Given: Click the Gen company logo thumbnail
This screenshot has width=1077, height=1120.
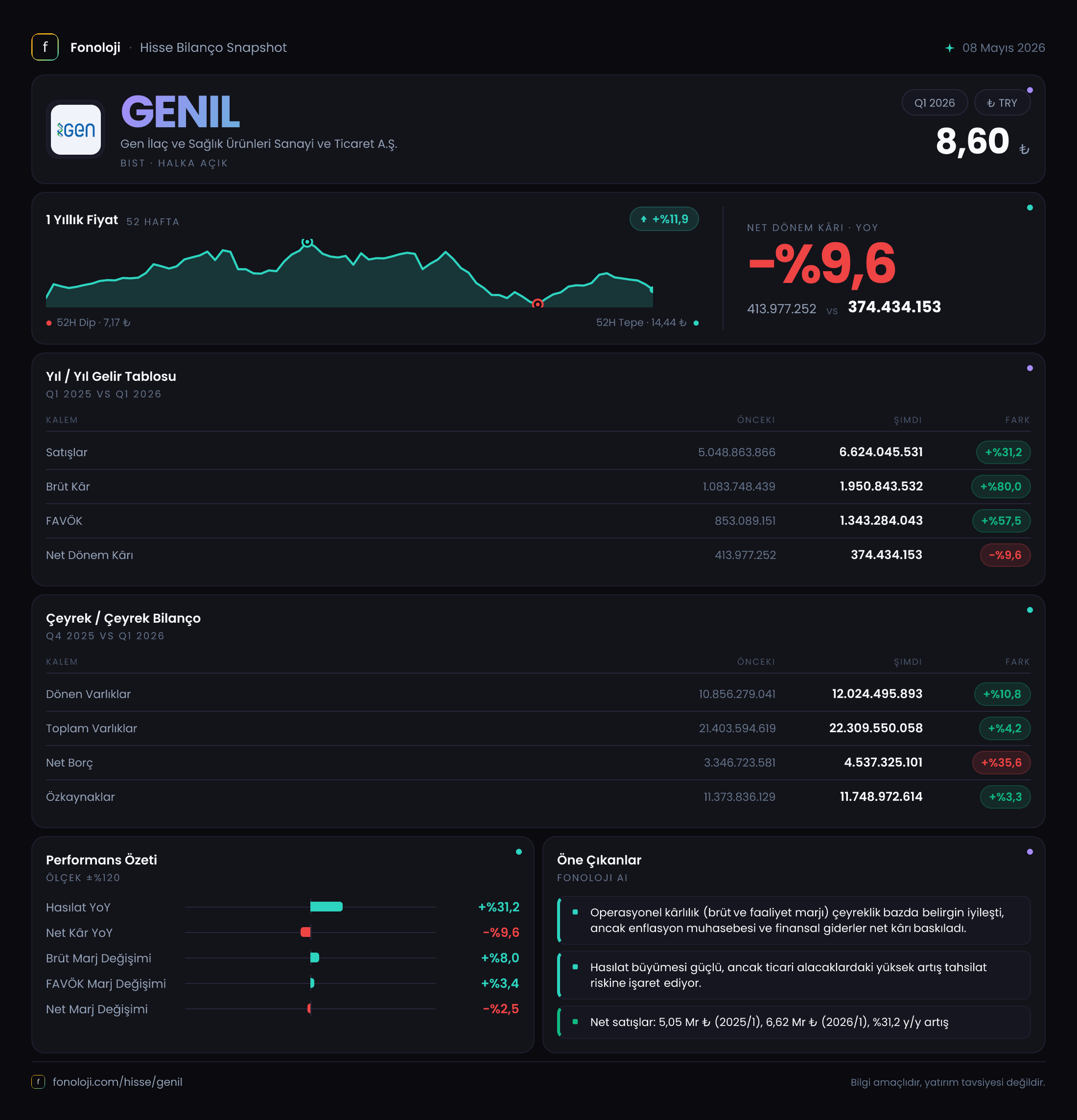Looking at the screenshot, I should 75,130.
